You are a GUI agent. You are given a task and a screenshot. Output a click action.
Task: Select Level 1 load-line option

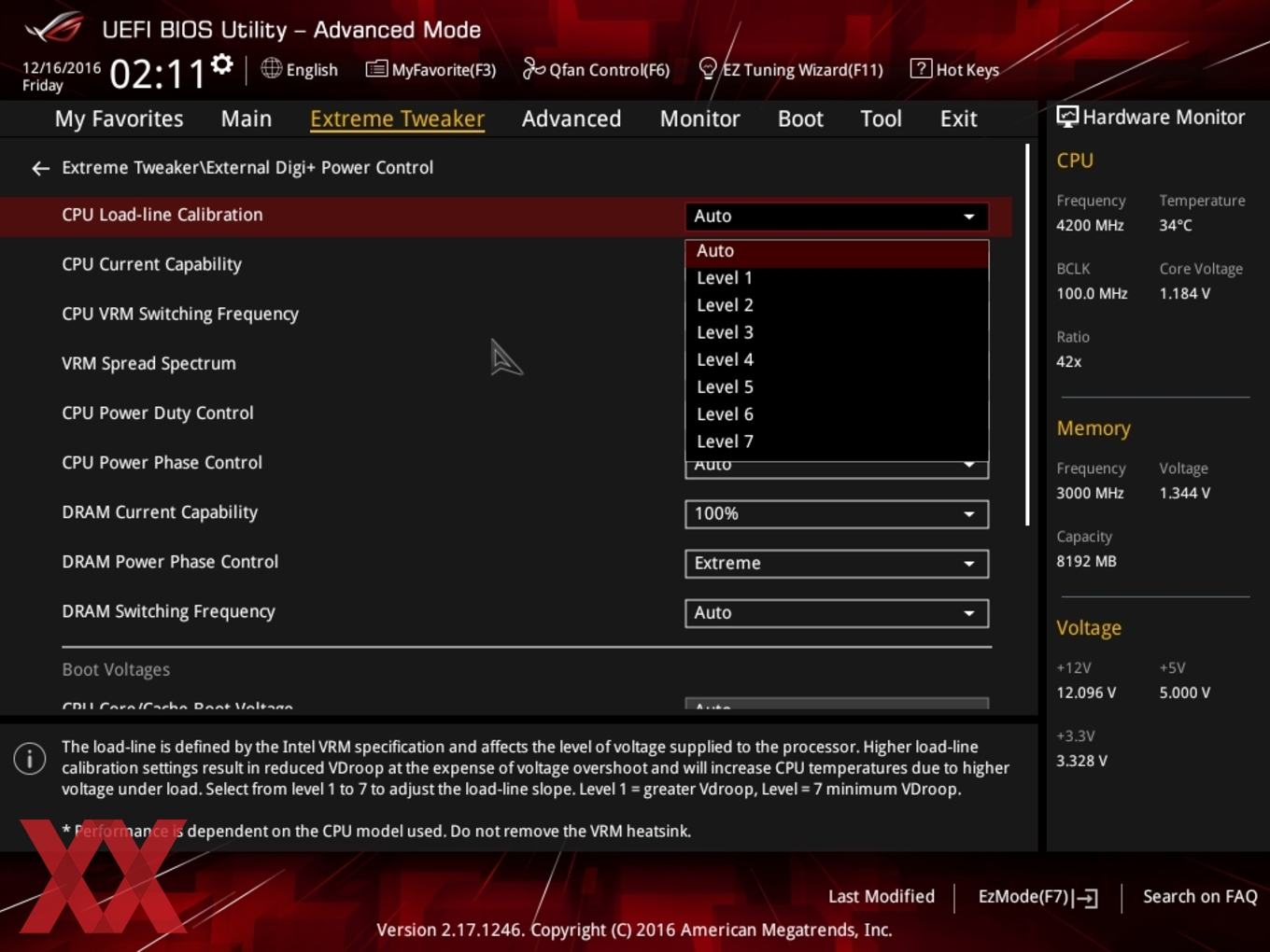[837, 278]
